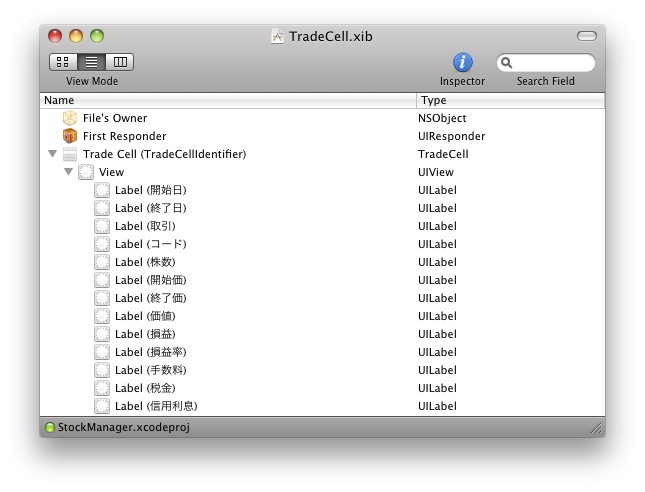Select text Label (開始価)
Image resolution: width=645 pixels, height=492 pixels.
(x=151, y=280)
